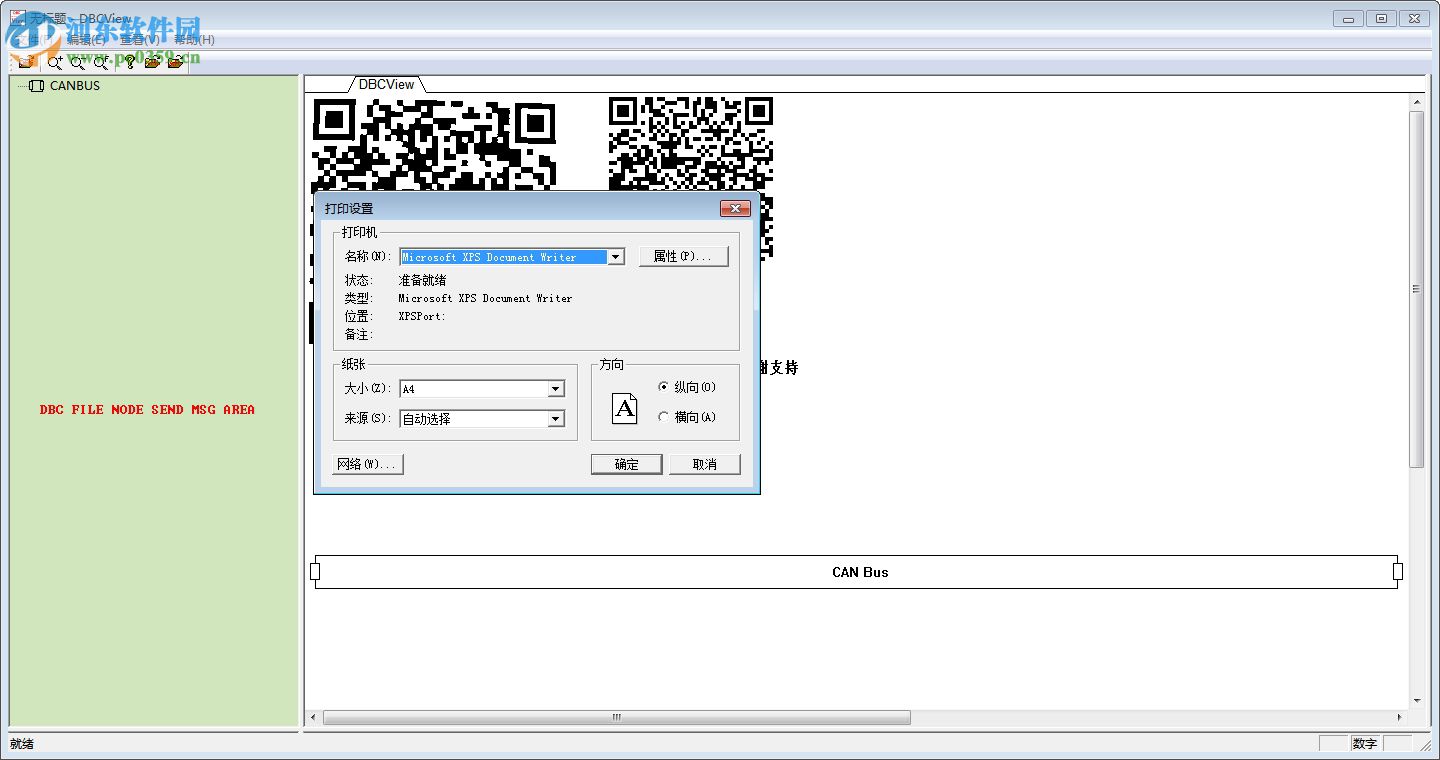Switch to the DBCView tab
Image resolution: width=1440 pixels, height=760 pixels.
[x=386, y=84]
